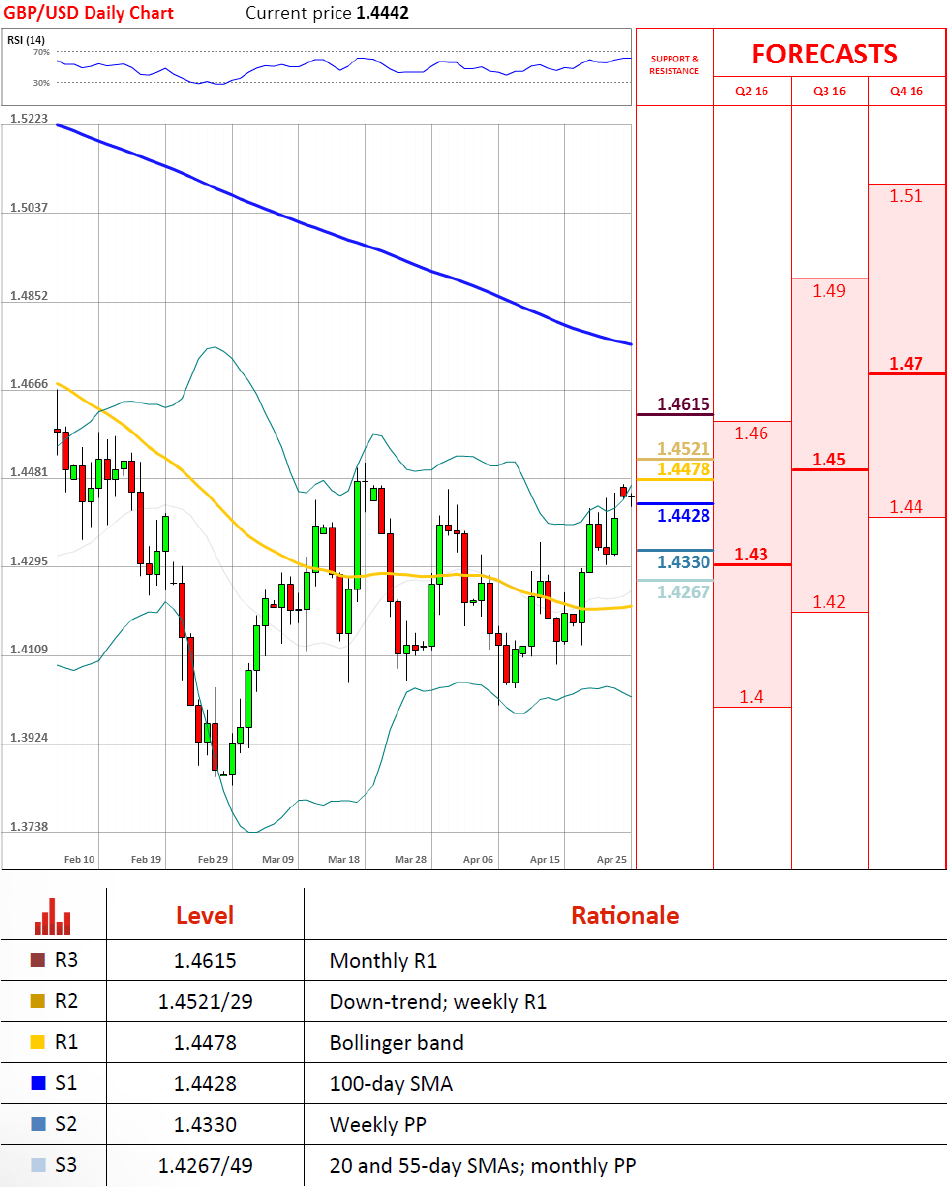Click the Weekly PP rationale

pyautogui.click(x=379, y=1124)
